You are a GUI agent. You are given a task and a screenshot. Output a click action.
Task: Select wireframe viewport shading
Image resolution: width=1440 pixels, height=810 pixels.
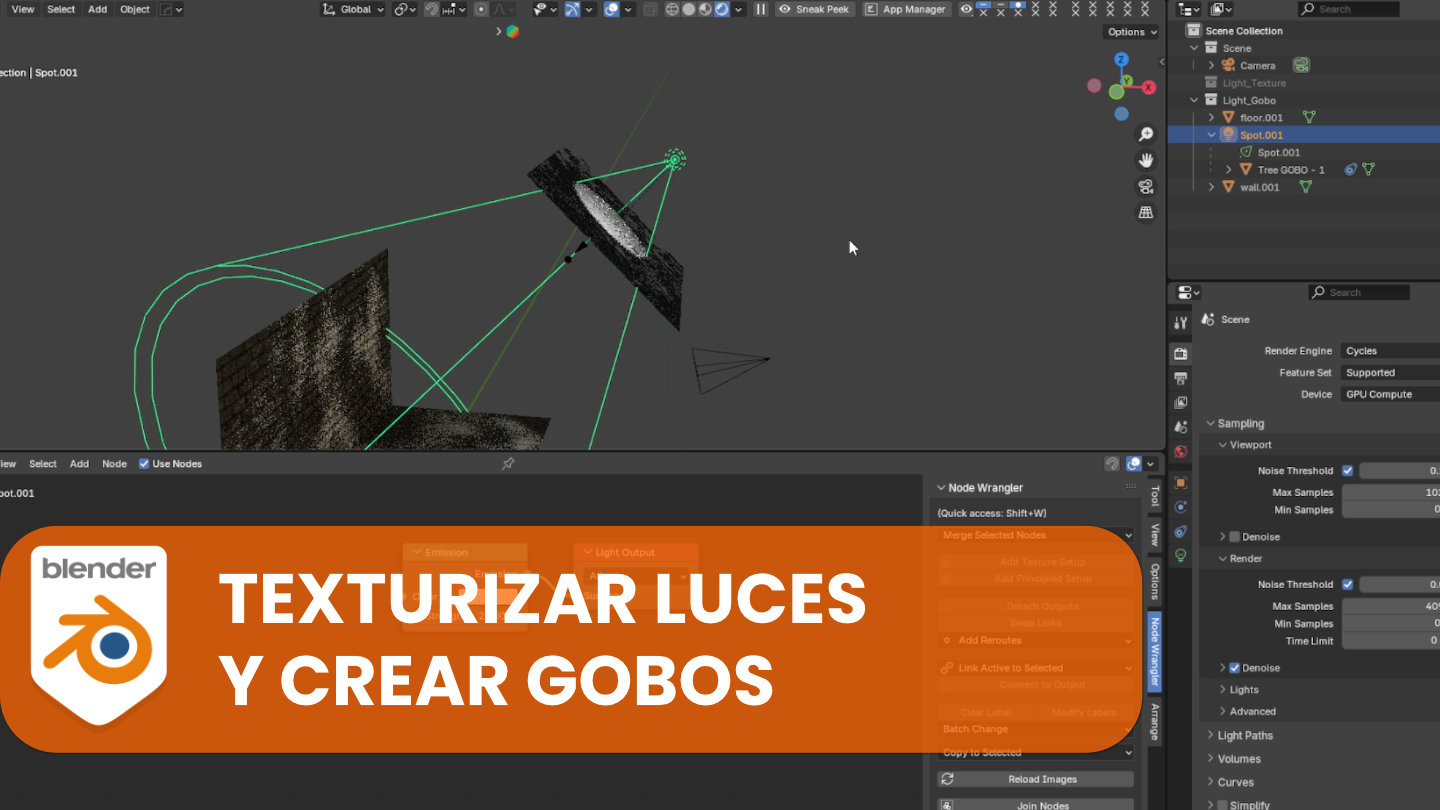pos(672,9)
